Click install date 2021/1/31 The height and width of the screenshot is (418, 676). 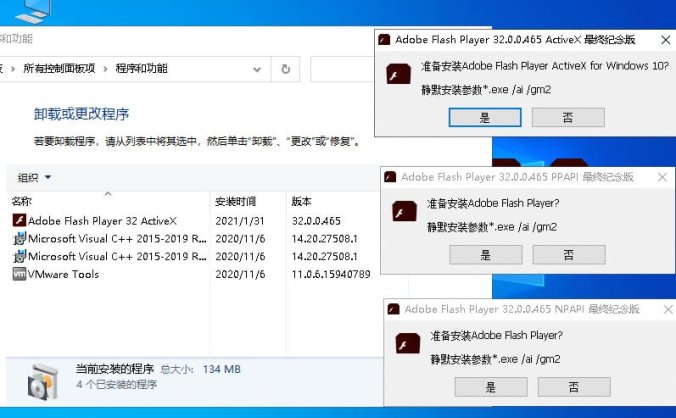[240, 221]
